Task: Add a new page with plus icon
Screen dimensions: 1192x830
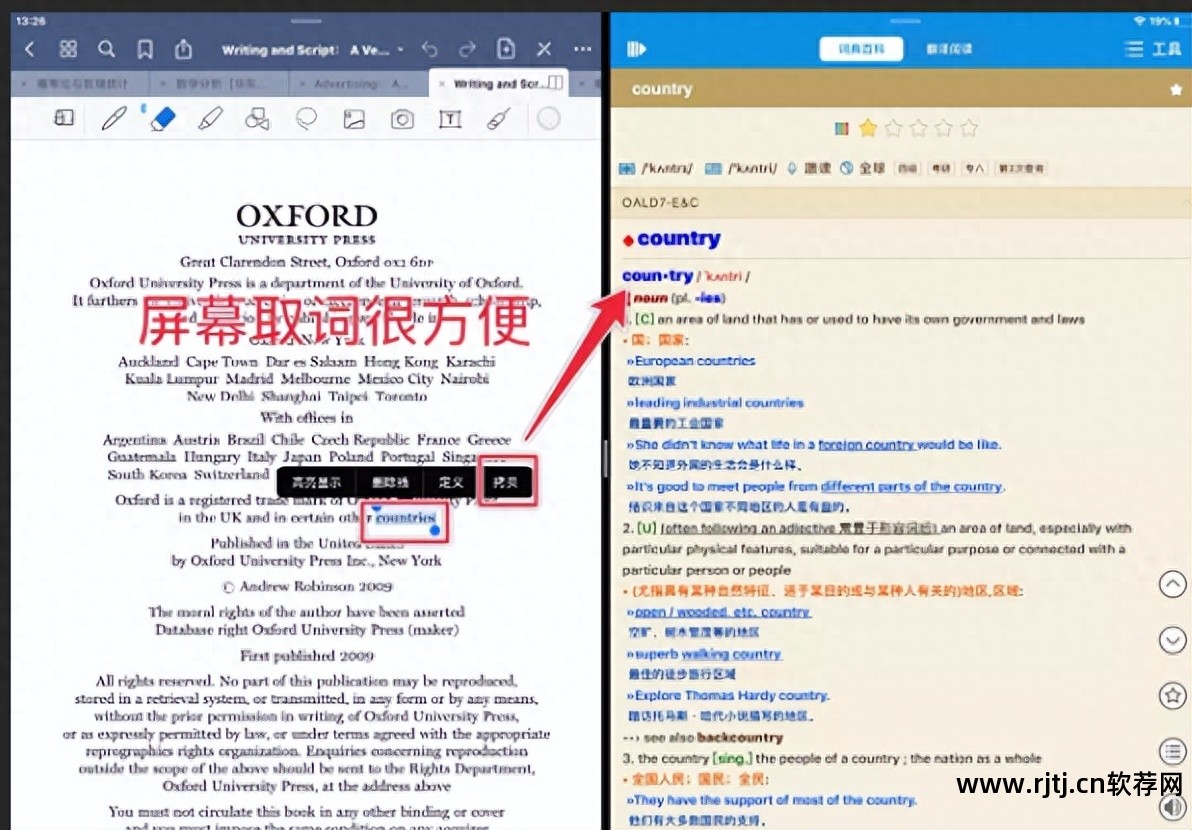Action: pos(506,49)
